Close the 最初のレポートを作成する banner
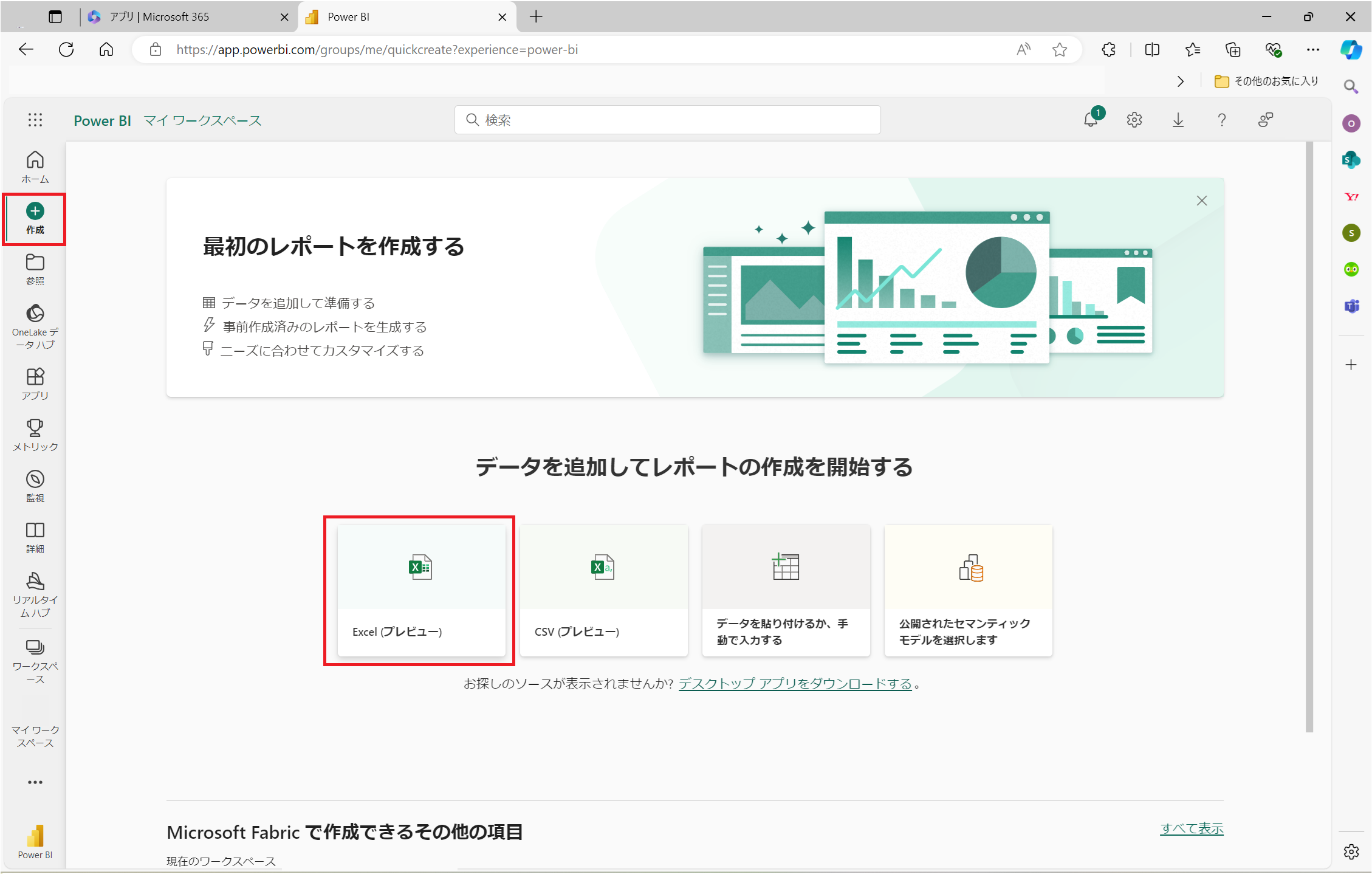Image resolution: width=1372 pixels, height=874 pixels. click(x=1201, y=201)
